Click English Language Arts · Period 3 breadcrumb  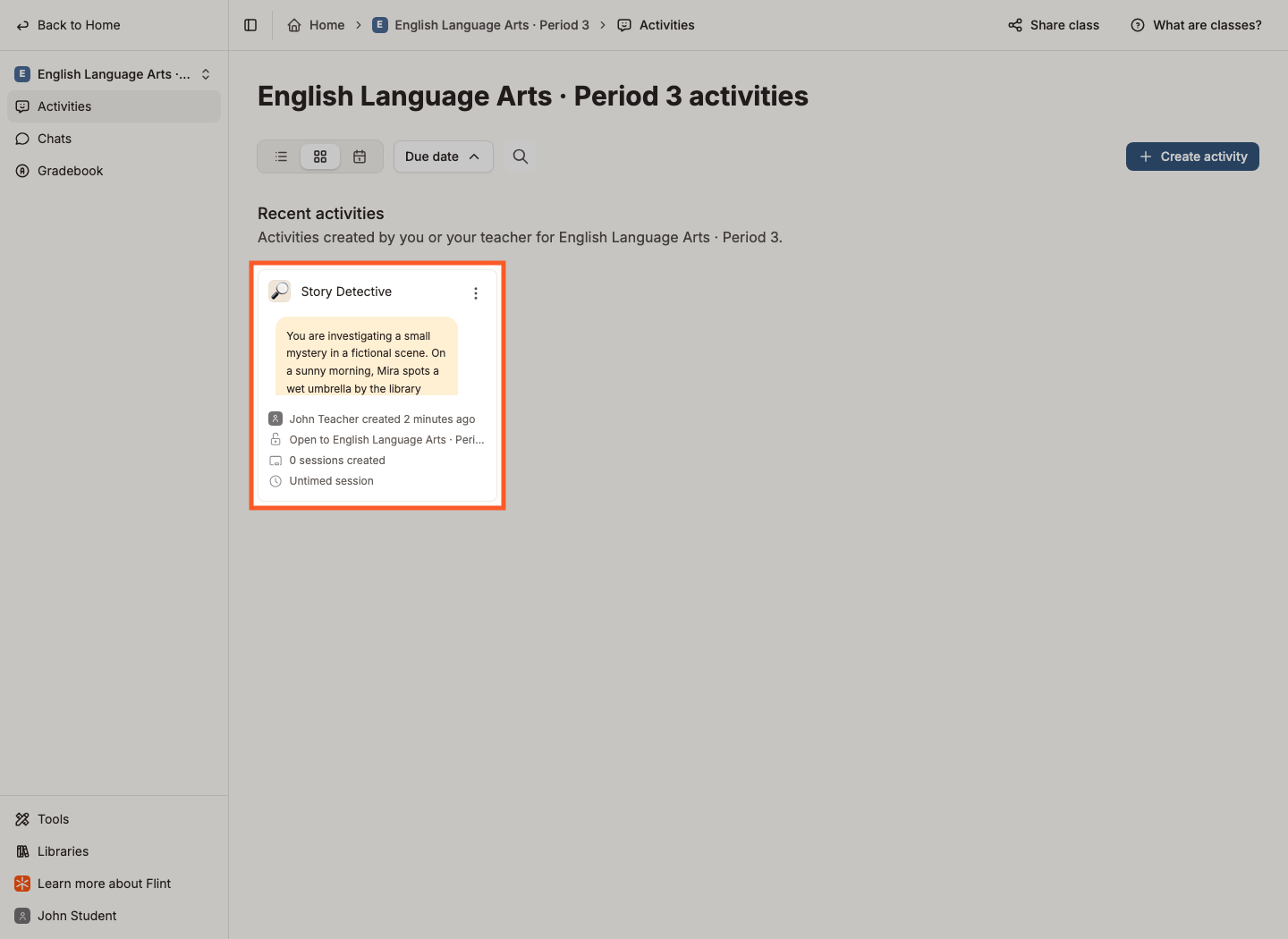pos(481,25)
